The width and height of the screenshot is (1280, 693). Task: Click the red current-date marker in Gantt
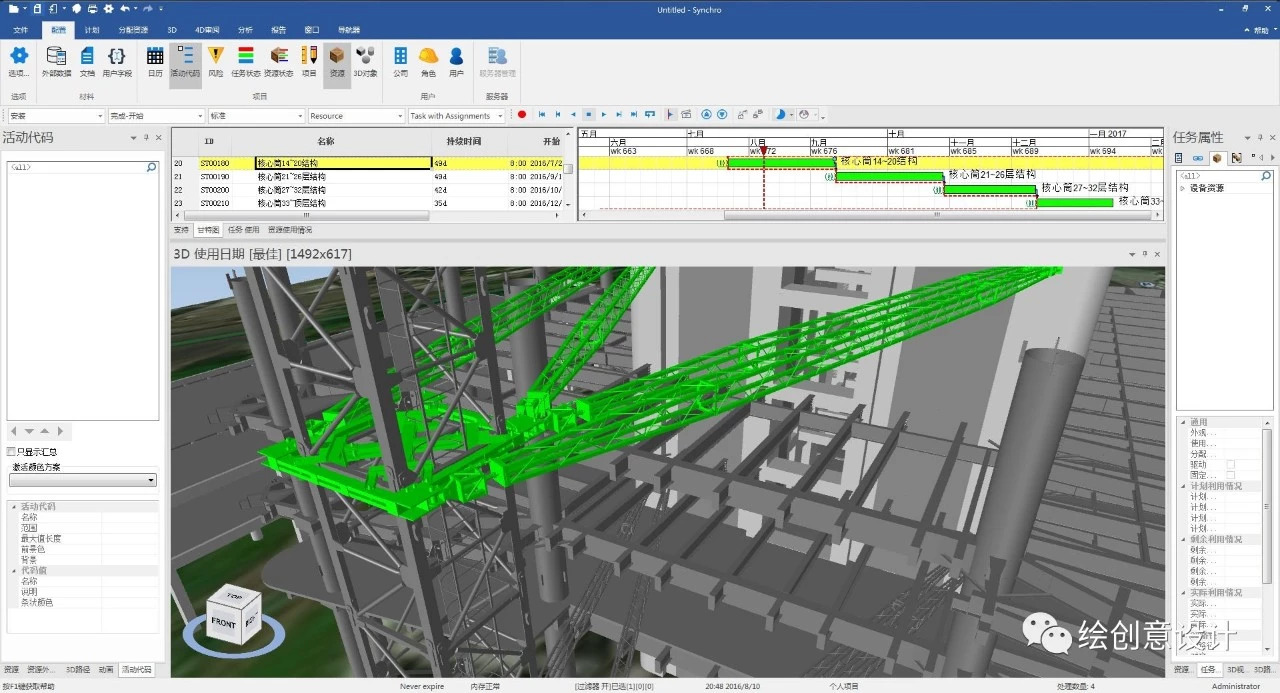pos(764,152)
